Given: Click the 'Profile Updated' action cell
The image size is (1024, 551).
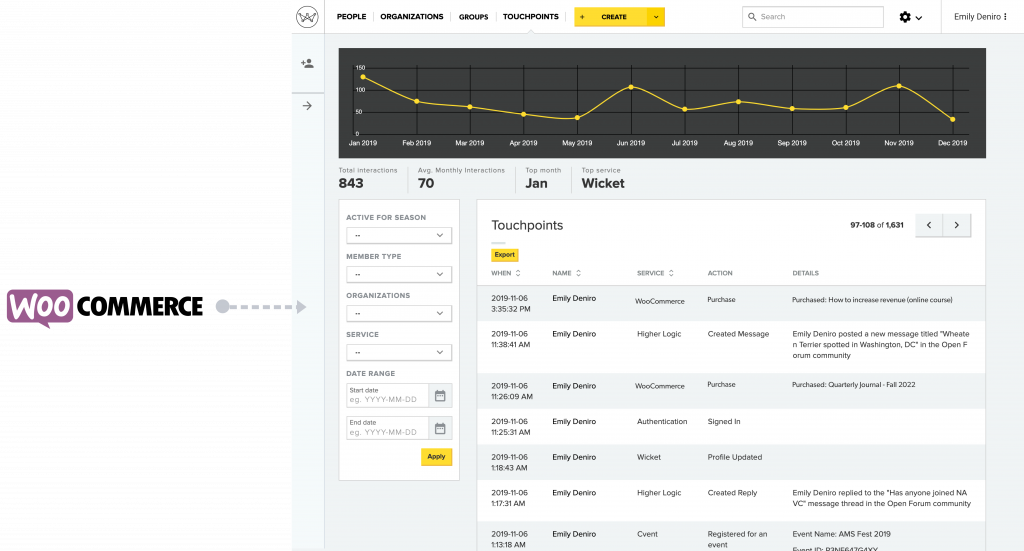Looking at the screenshot, I should 735,457.
